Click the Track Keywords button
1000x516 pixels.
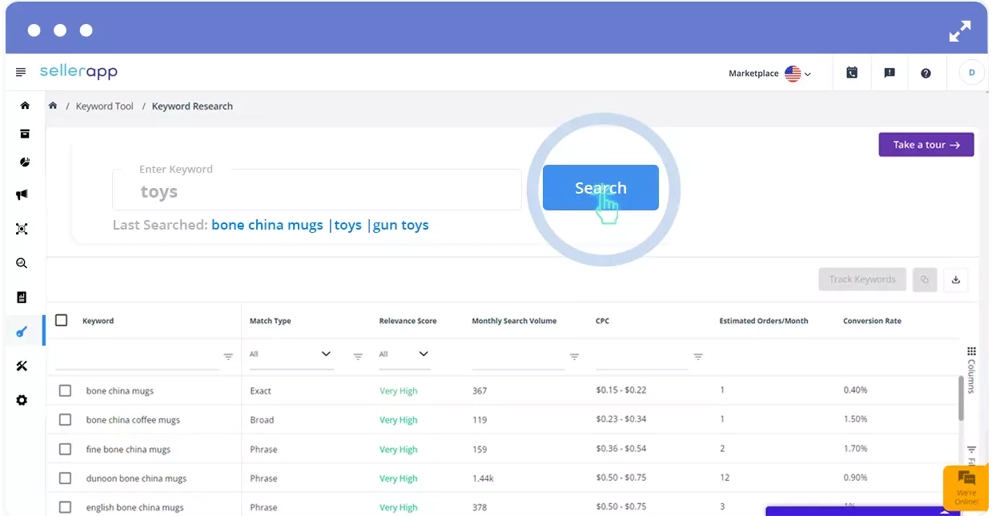click(x=862, y=279)
